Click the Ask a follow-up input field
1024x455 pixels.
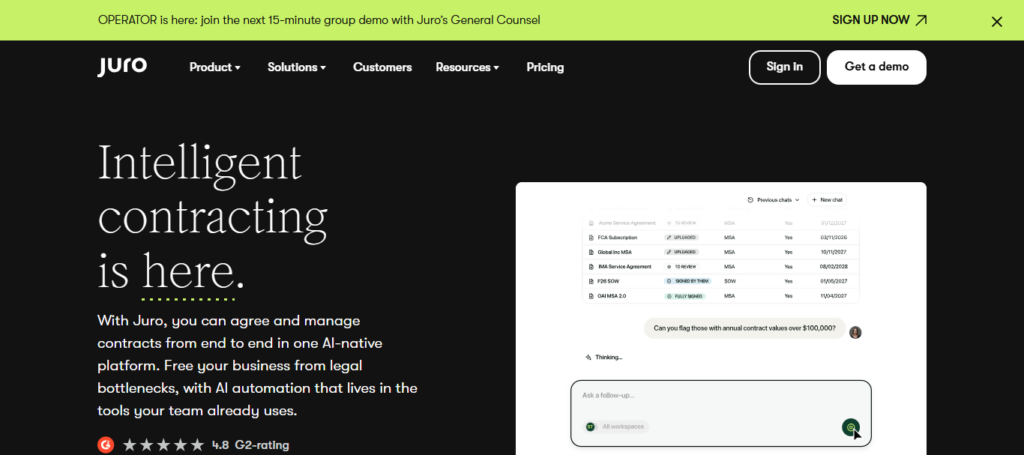[721, 414]
